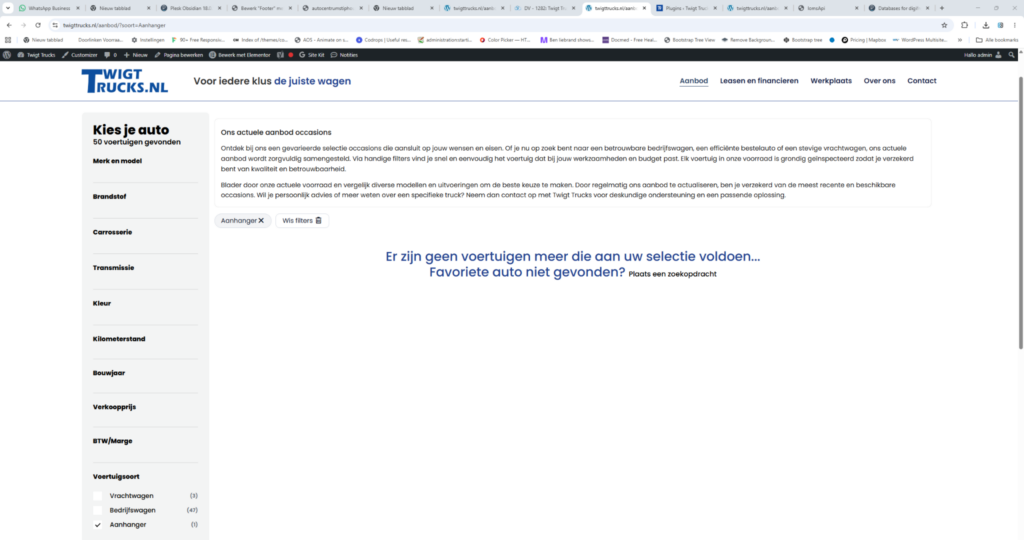Reload the page with the refresh icon
Screen dimensions: 1024x540
[x=38, y=25]
